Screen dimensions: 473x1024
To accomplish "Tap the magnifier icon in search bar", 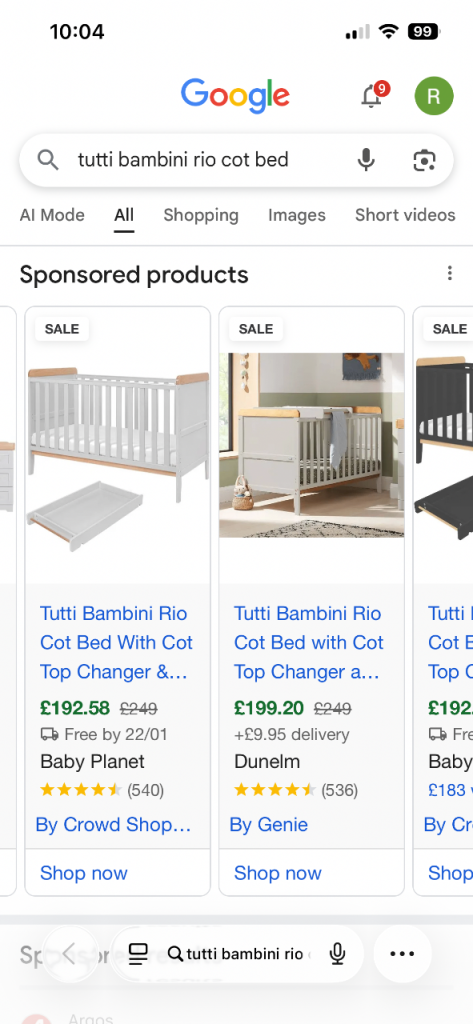I will 48,159.
